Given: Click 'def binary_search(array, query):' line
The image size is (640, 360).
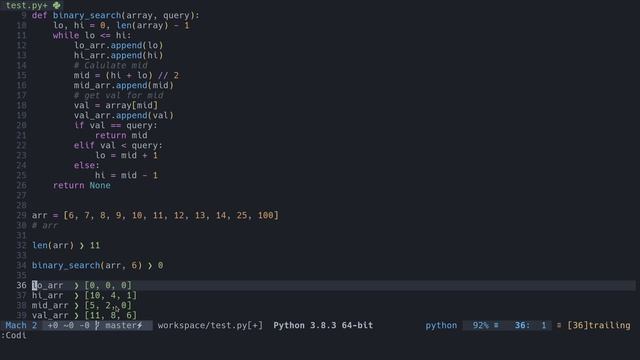Looking at the screenshot, I should tap(116, 16).
